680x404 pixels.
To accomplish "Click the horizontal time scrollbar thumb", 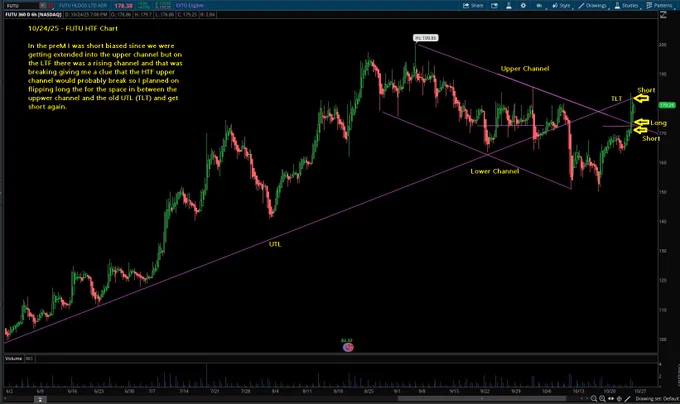I will 482,398.
